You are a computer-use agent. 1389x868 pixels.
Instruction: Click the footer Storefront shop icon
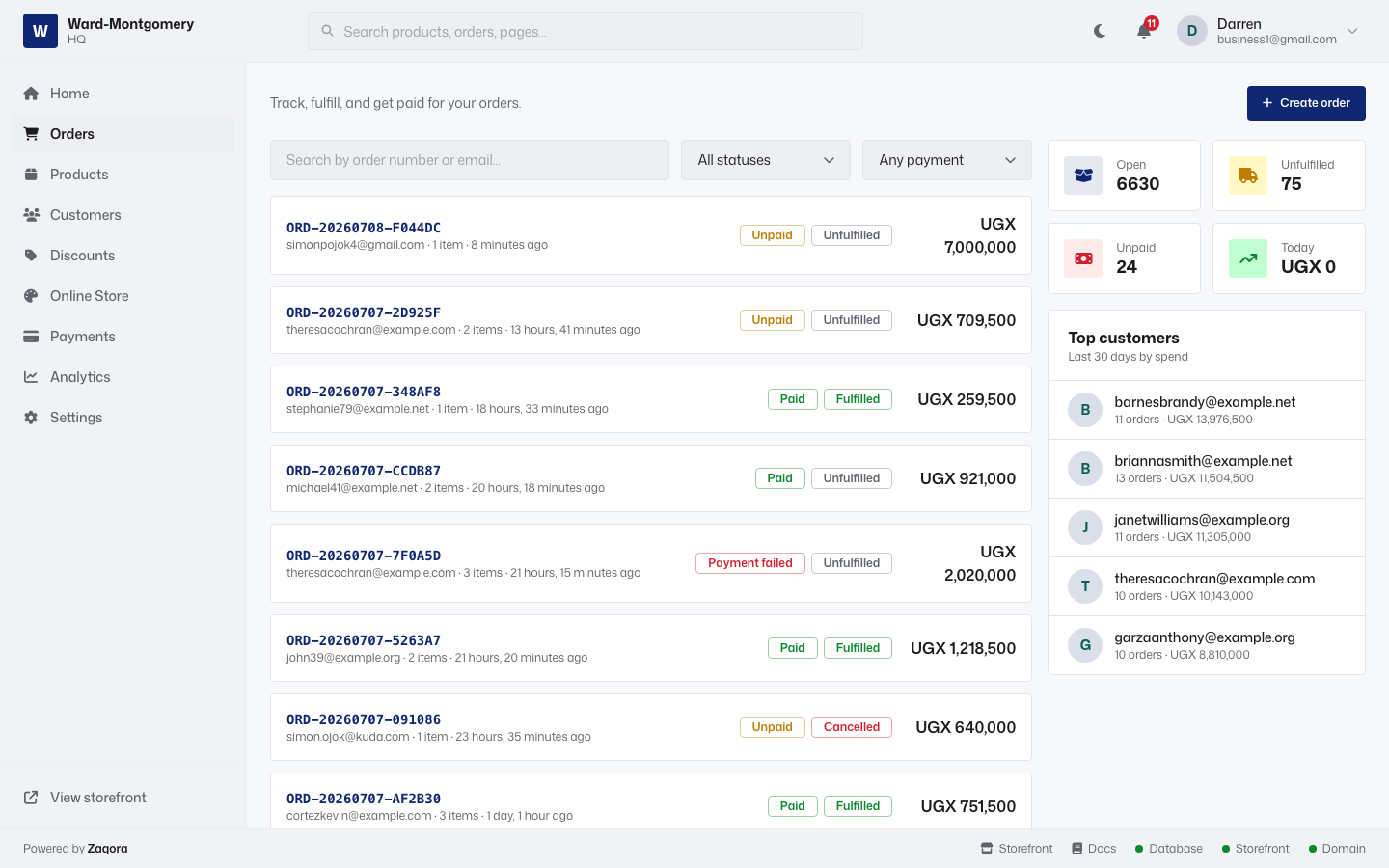pyautogui.click(x=987, y=849)
